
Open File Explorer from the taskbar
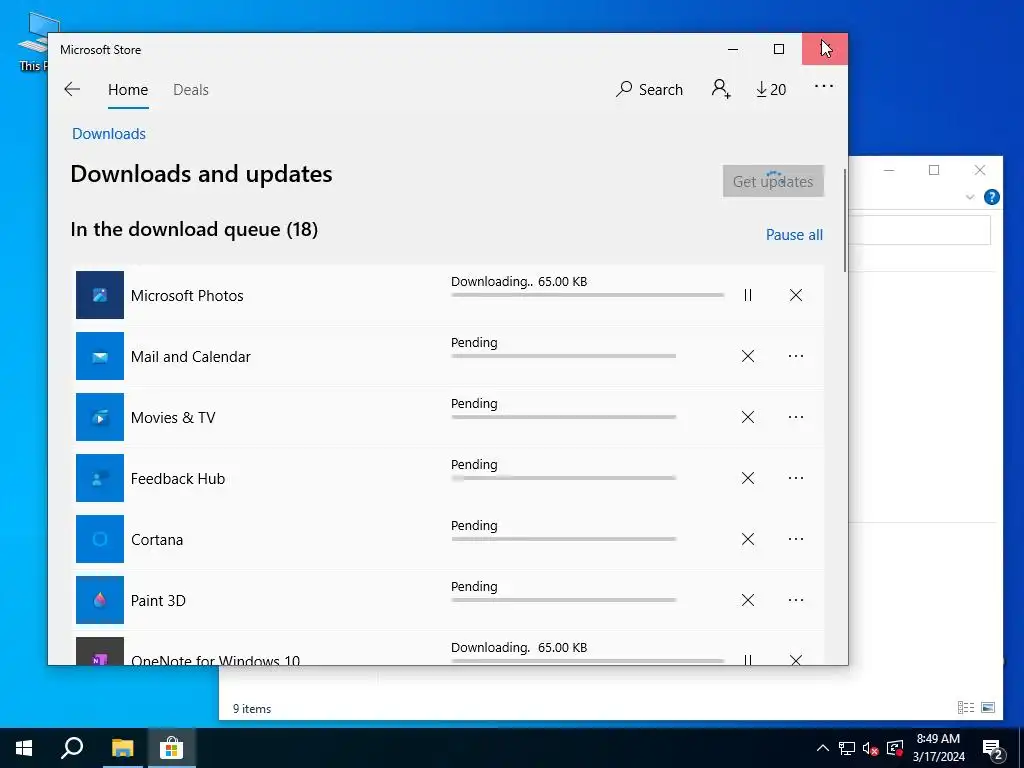(x=122, y=748)
